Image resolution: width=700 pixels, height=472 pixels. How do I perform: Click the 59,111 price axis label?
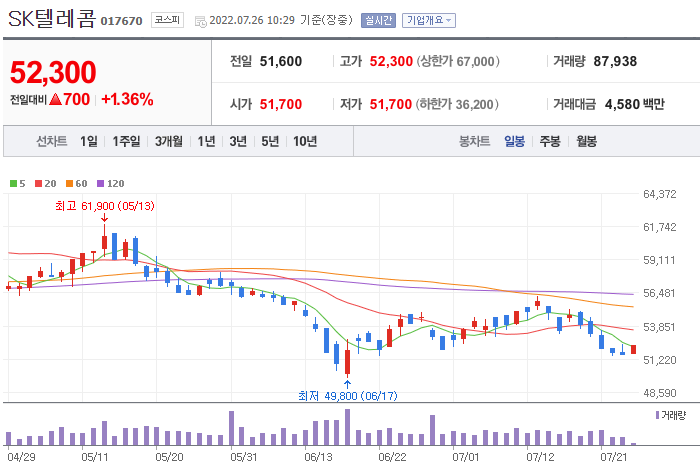[660, 260]
